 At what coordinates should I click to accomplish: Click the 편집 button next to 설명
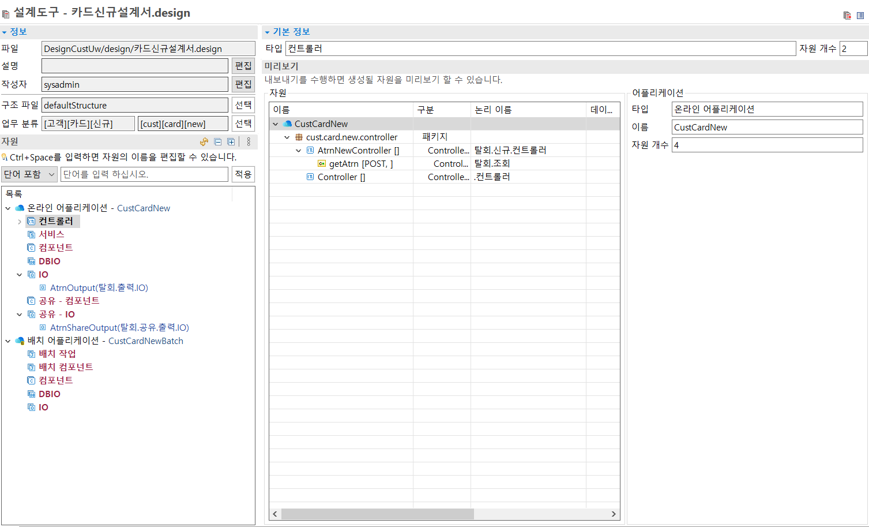click(243, 66)
